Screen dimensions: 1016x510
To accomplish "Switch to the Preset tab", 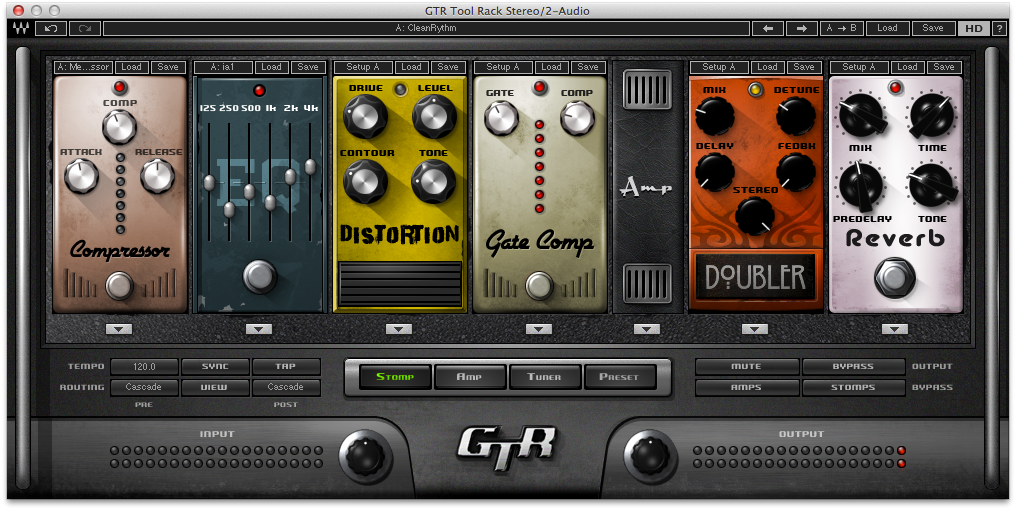I will [619, 377].
